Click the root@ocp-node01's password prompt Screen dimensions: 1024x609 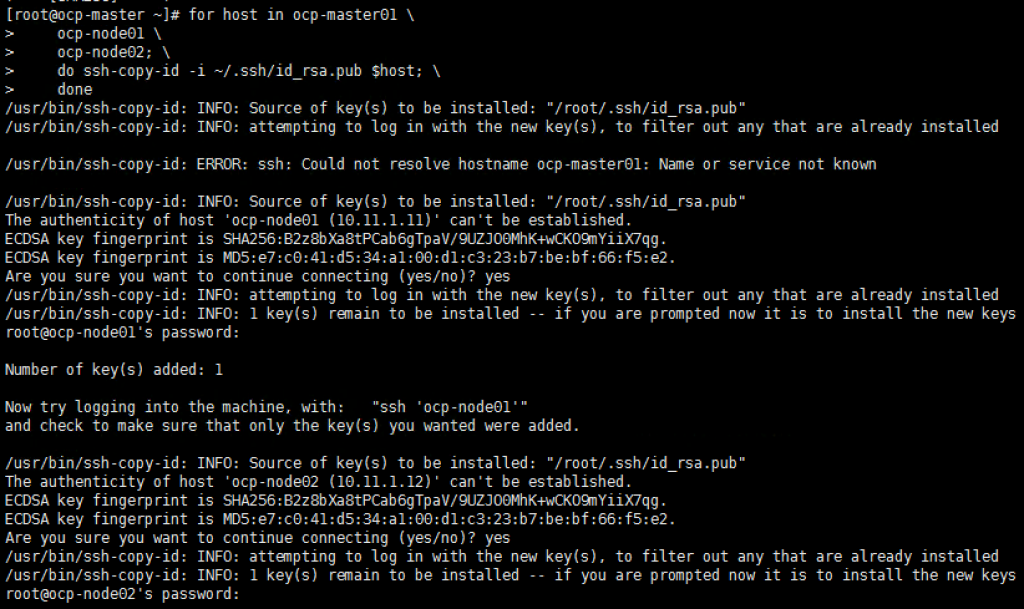tap(122, 332)
